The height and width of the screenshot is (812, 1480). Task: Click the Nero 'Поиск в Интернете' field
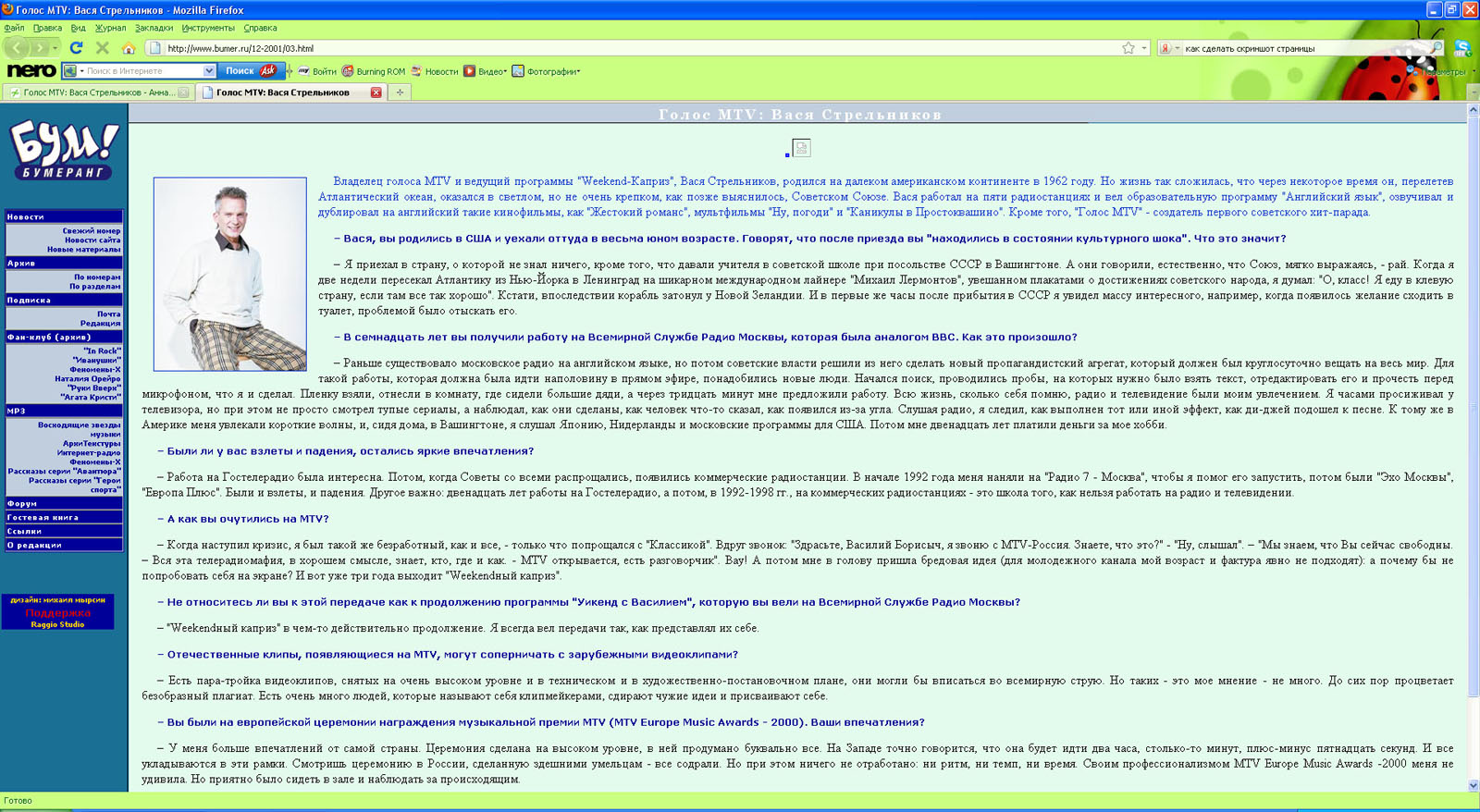click(143, 71)
